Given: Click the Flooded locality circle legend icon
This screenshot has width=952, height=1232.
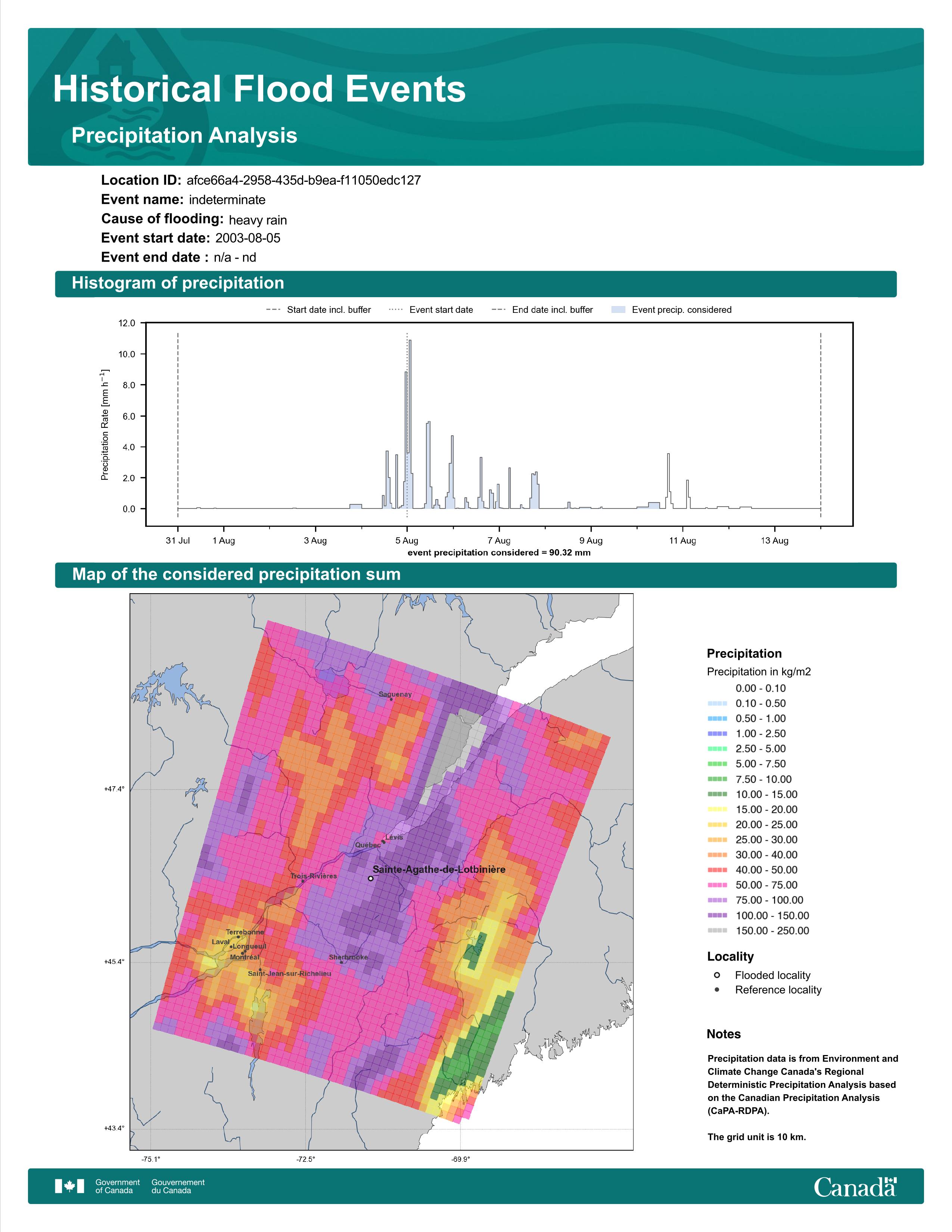Looking at the screenshot, I should pyautogui.click(x=717, y=975).
